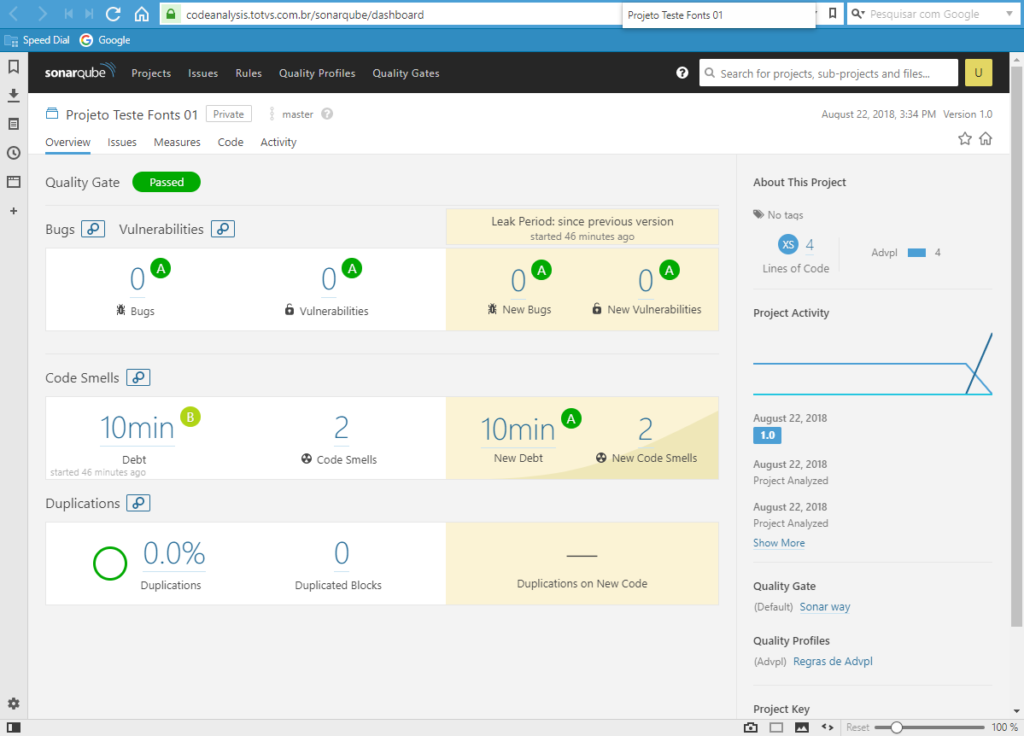Screen dimensions: 1024x736
Task: Click the Vulnerabilities count of 0
Action: (328, 280)
